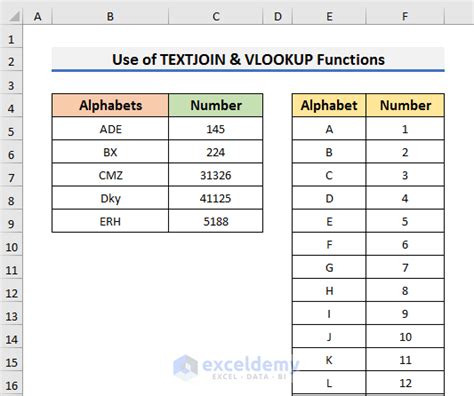This screenshot has height=396, width=474.
Task: Select lookup number 12 in column F
Action: 405,383
